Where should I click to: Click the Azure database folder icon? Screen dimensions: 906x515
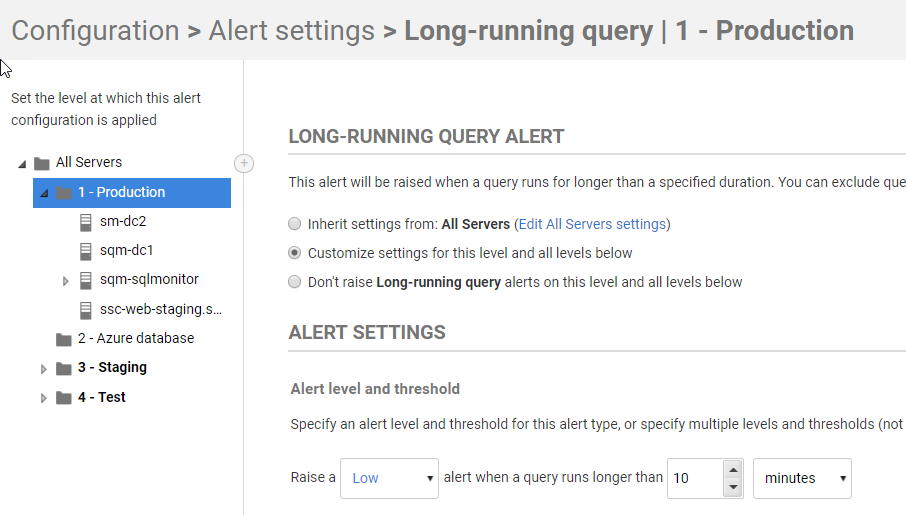tap(64, 339)
